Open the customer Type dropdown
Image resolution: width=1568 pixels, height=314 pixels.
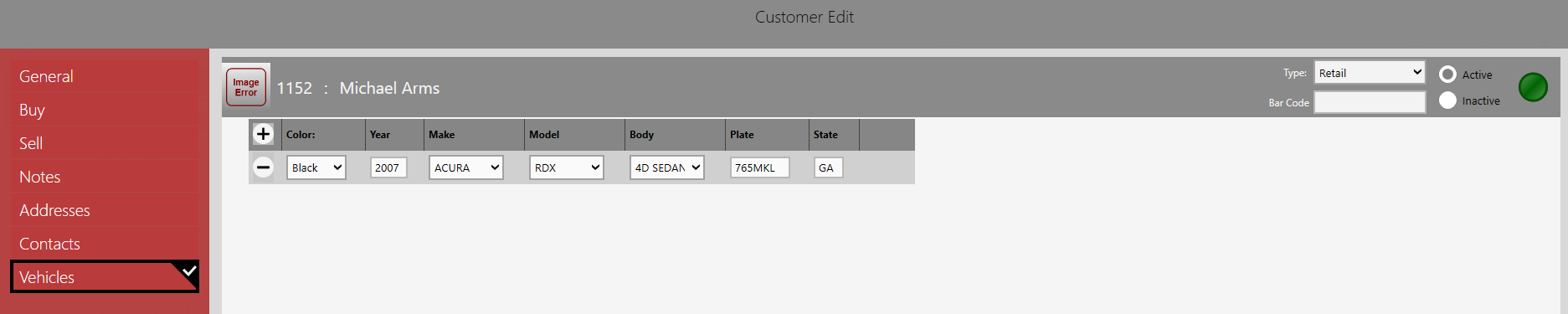point(1370,73)
